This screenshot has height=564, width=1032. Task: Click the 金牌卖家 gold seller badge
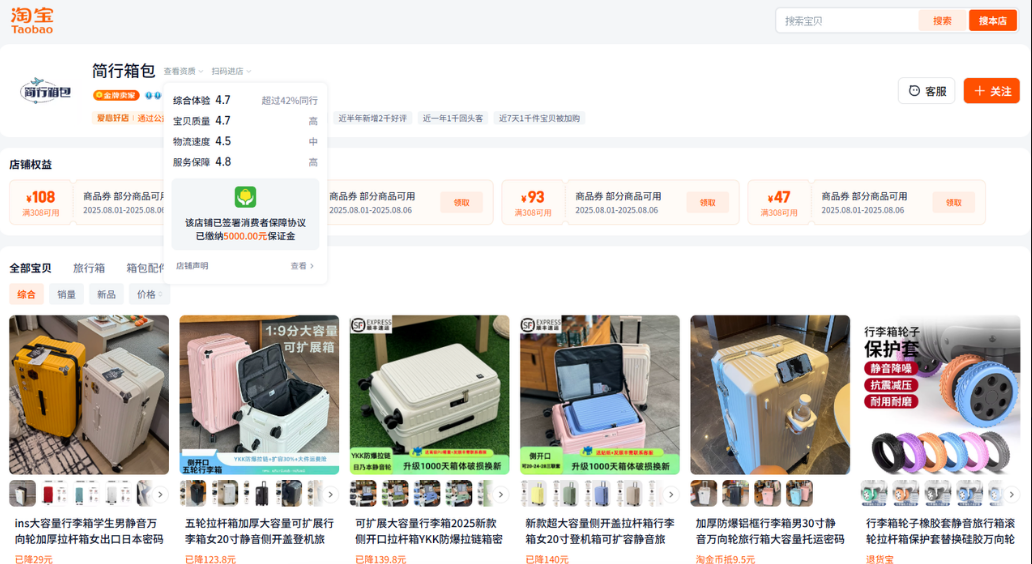pyautogui.click(x=116, y=95)
